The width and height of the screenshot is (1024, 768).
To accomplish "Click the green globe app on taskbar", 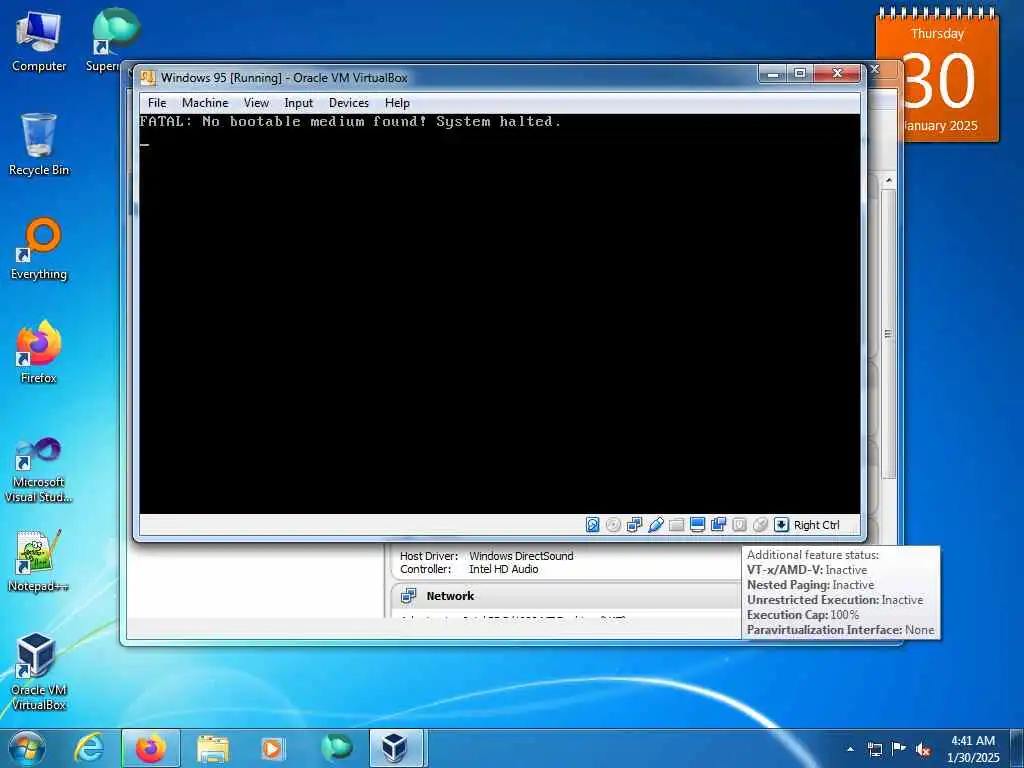I will point(337,748).
